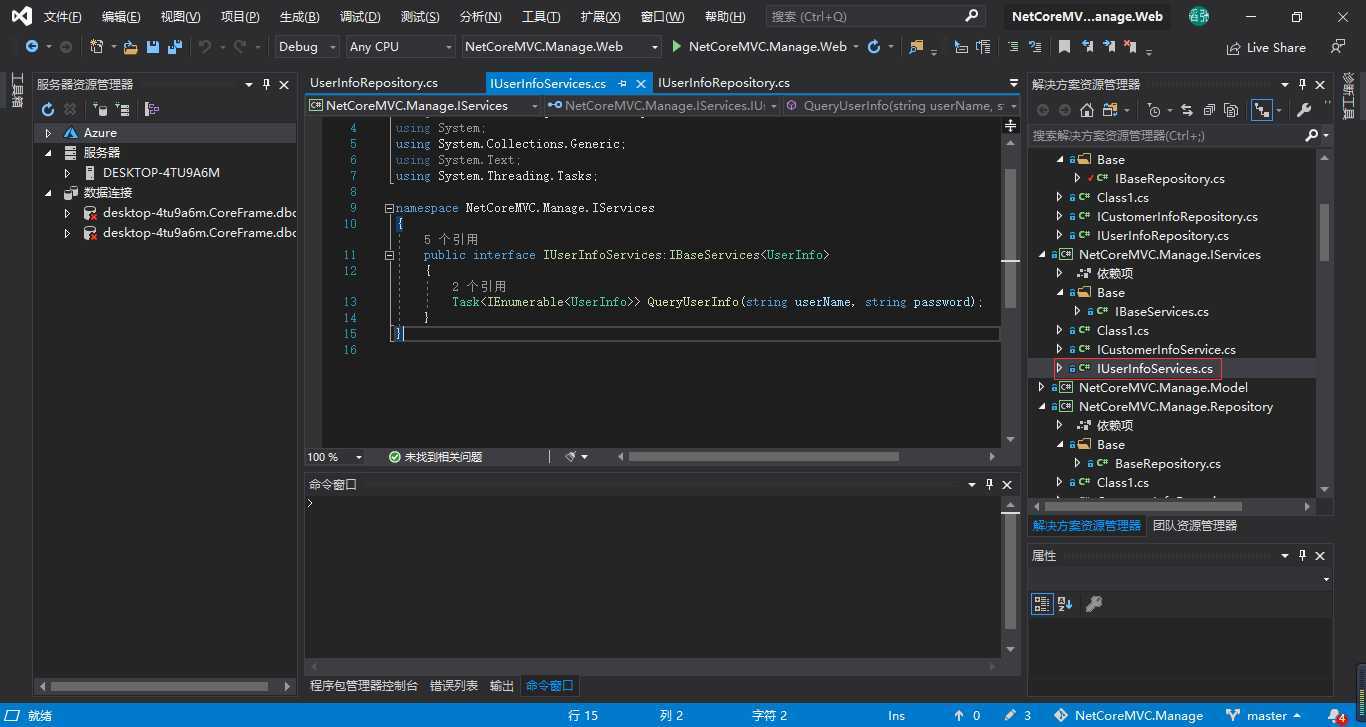Refresh Server Explorer with refresh icon
The width and height of the screenshot is (1366, 727).
47,109
